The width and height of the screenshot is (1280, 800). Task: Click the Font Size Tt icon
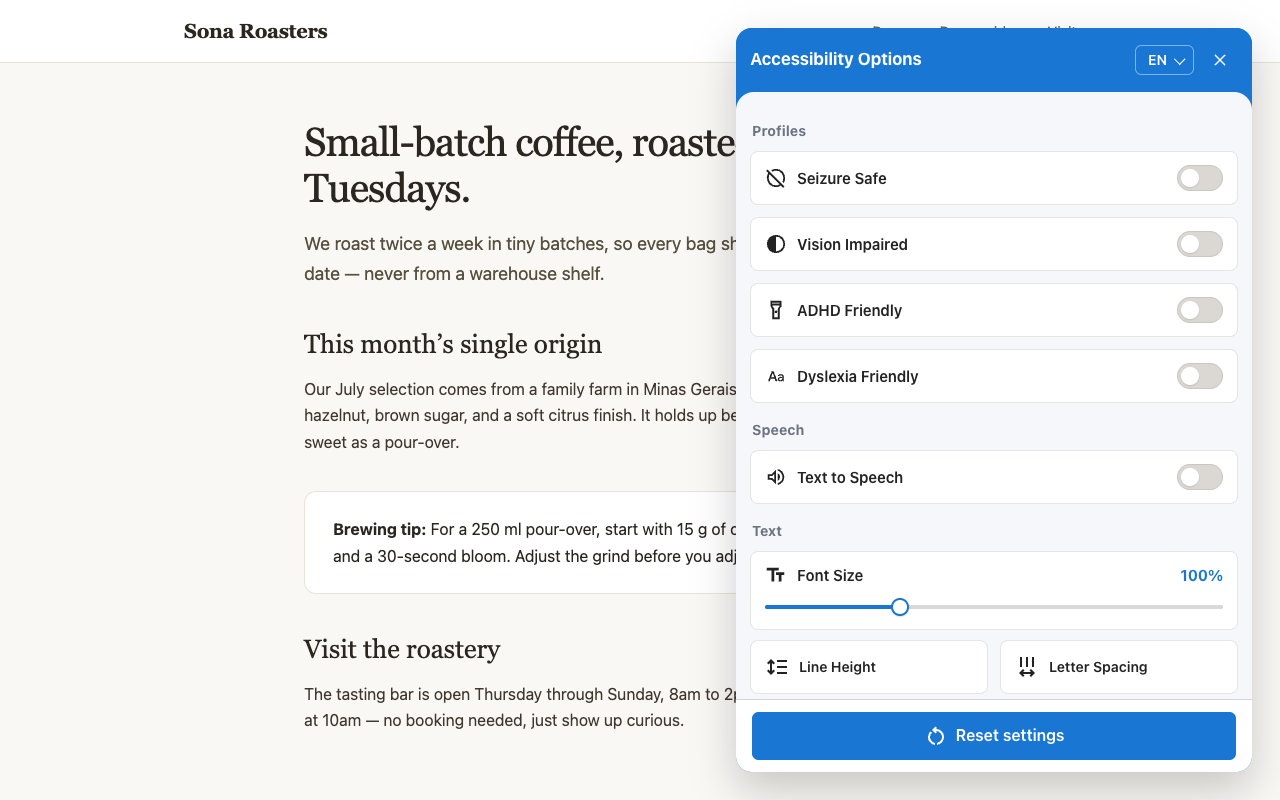pos(776,575)
